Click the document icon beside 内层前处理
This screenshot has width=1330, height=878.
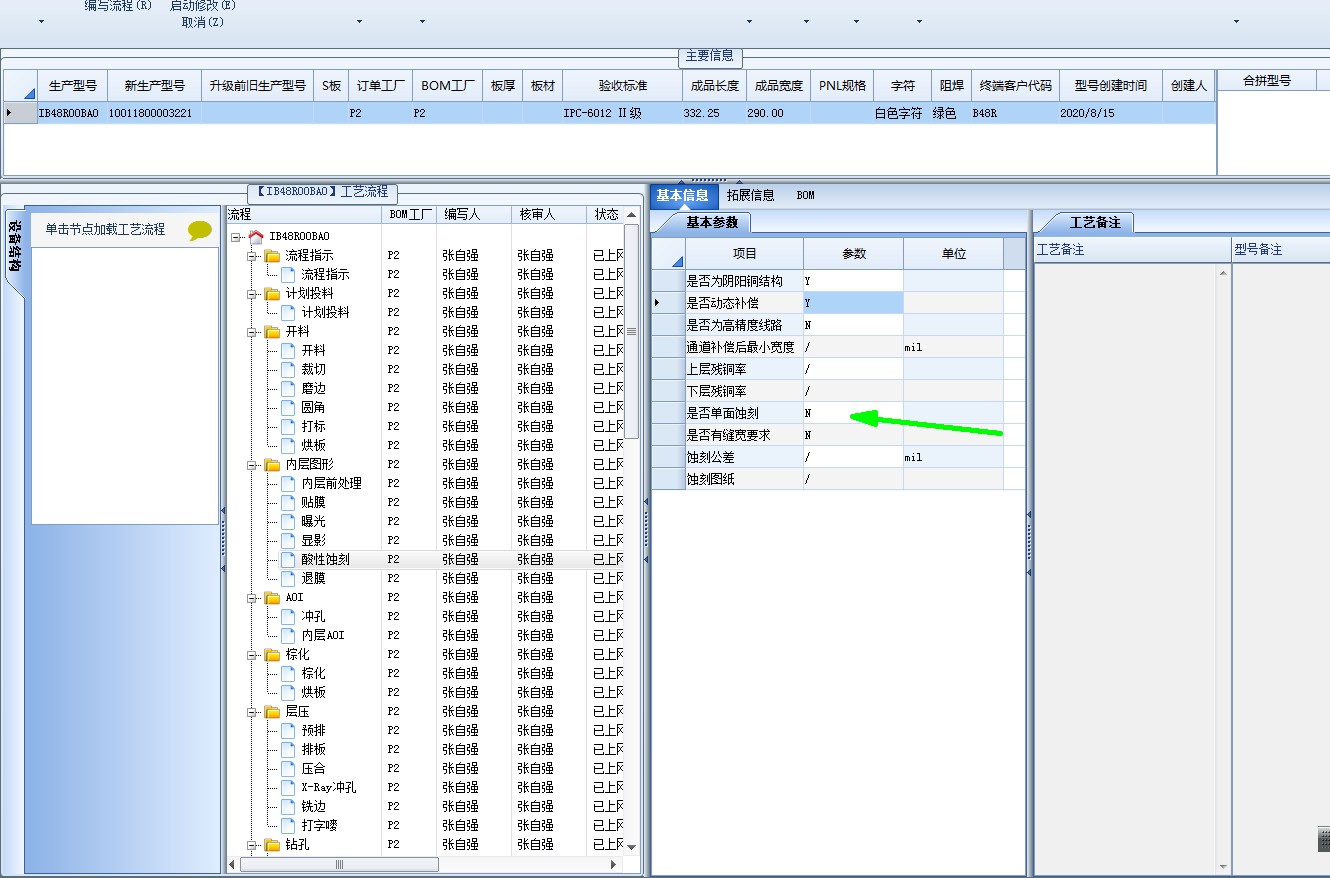point(288,483)
